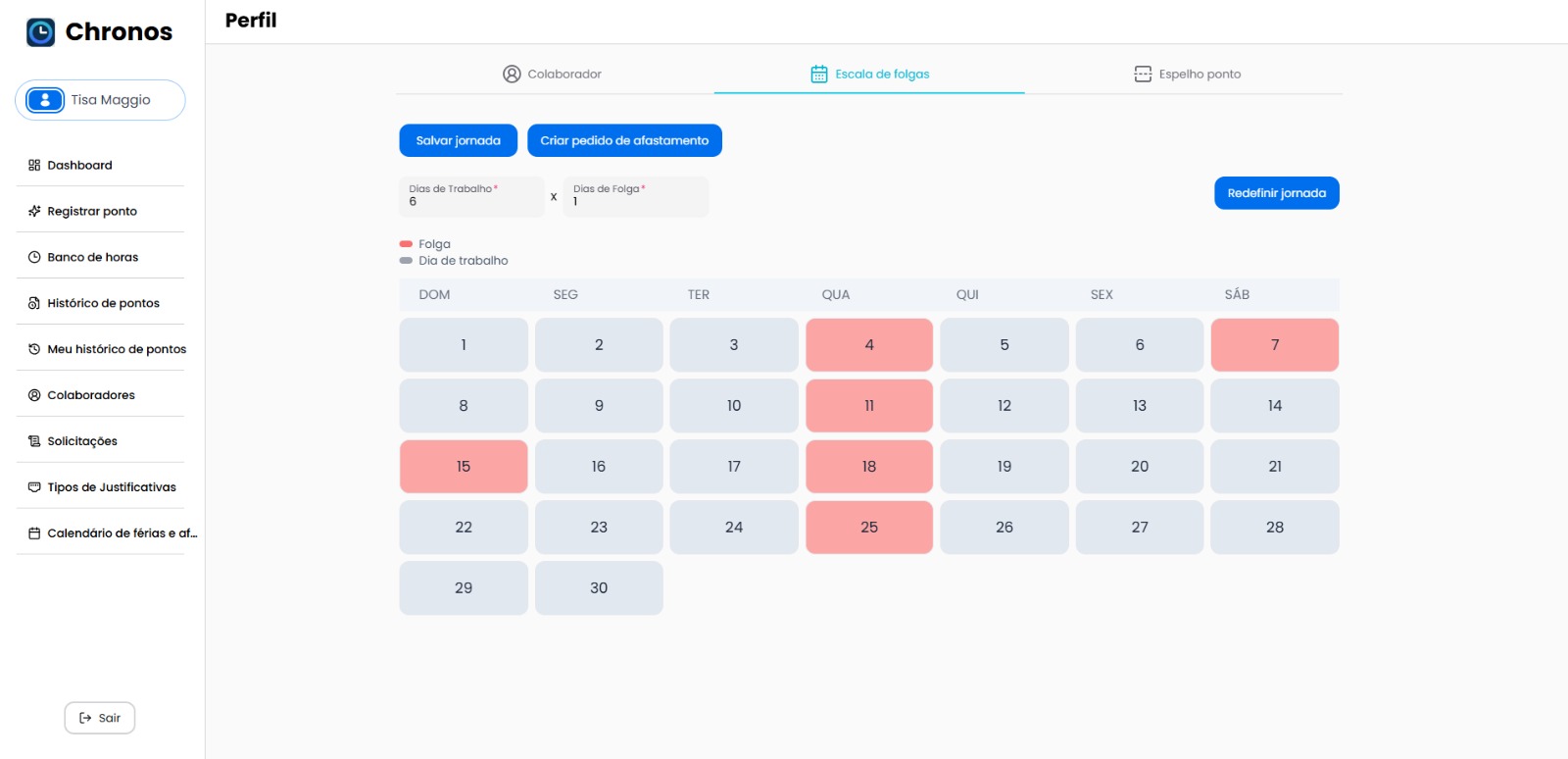The image size is (1568, 759).
Task: Click the Redefinir jornada button
Action: (1276, 193)
